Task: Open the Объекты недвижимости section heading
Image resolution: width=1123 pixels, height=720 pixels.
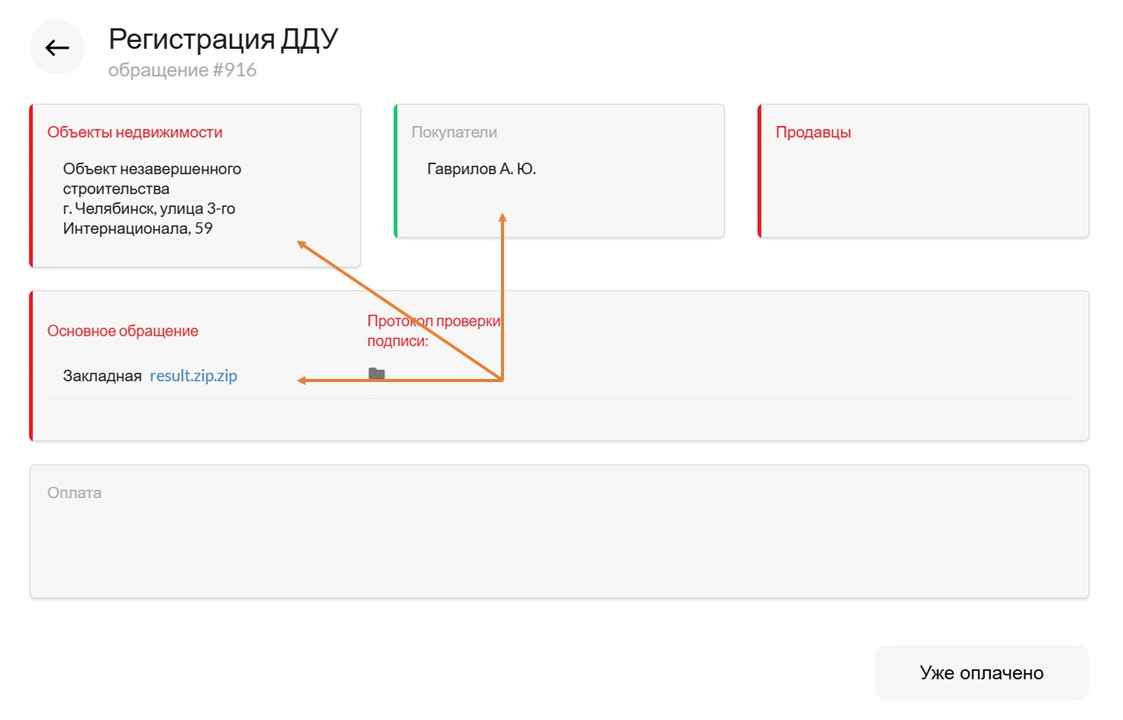Action: (135, 132)
